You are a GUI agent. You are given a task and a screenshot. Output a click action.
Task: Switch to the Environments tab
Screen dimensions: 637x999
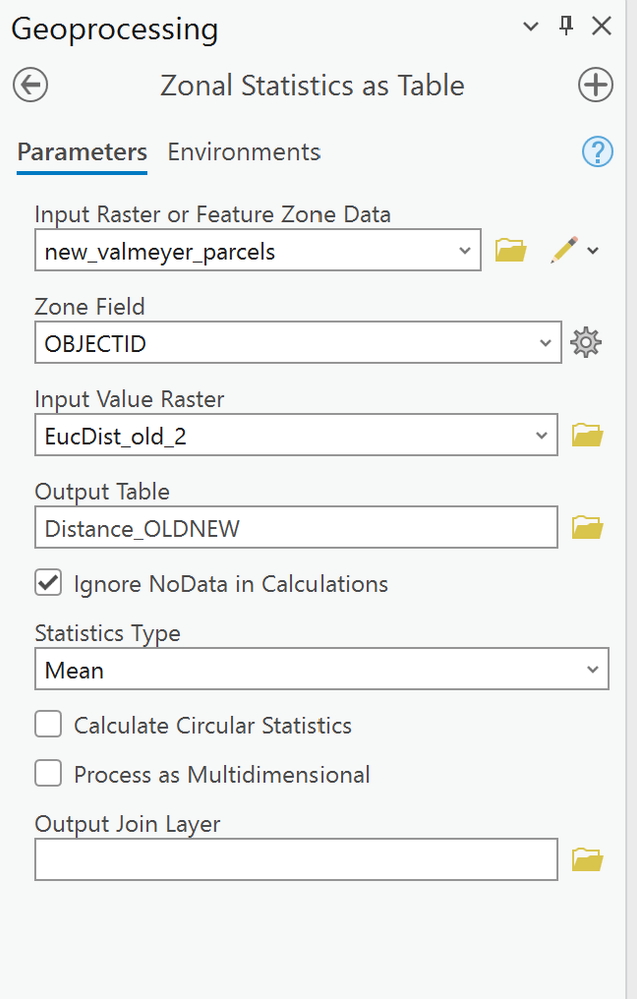tap(244, 152)
